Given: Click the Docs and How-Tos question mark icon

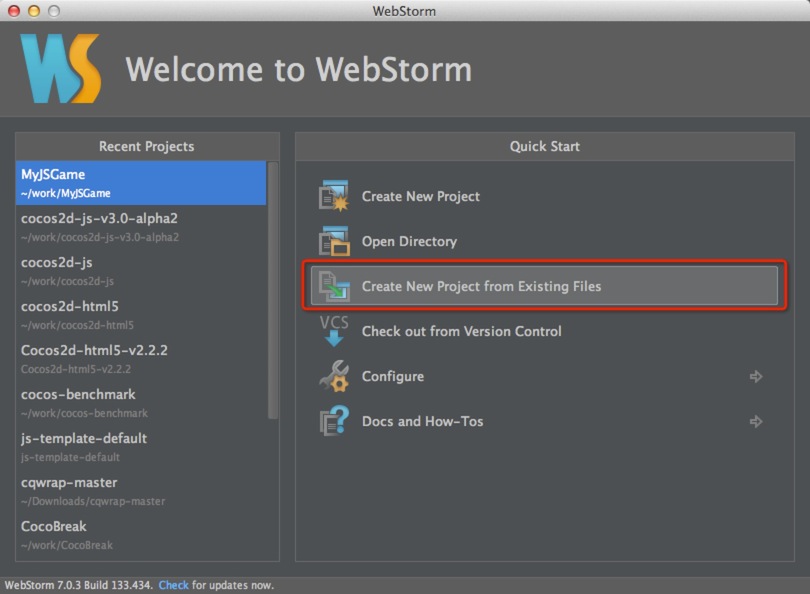Looking at the screenshot, I should click(334, 421).
